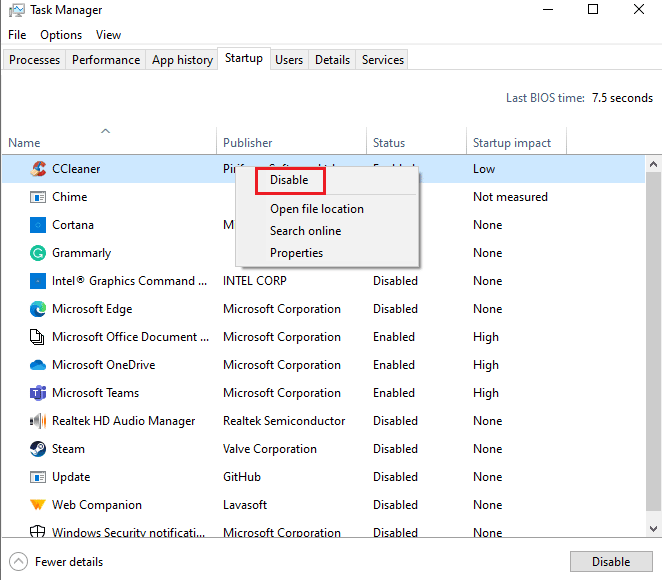Click Realtek Semiconductor publisher cell
Image resolution: width=662 pixels, height=580 pixels.
point(284,421)
